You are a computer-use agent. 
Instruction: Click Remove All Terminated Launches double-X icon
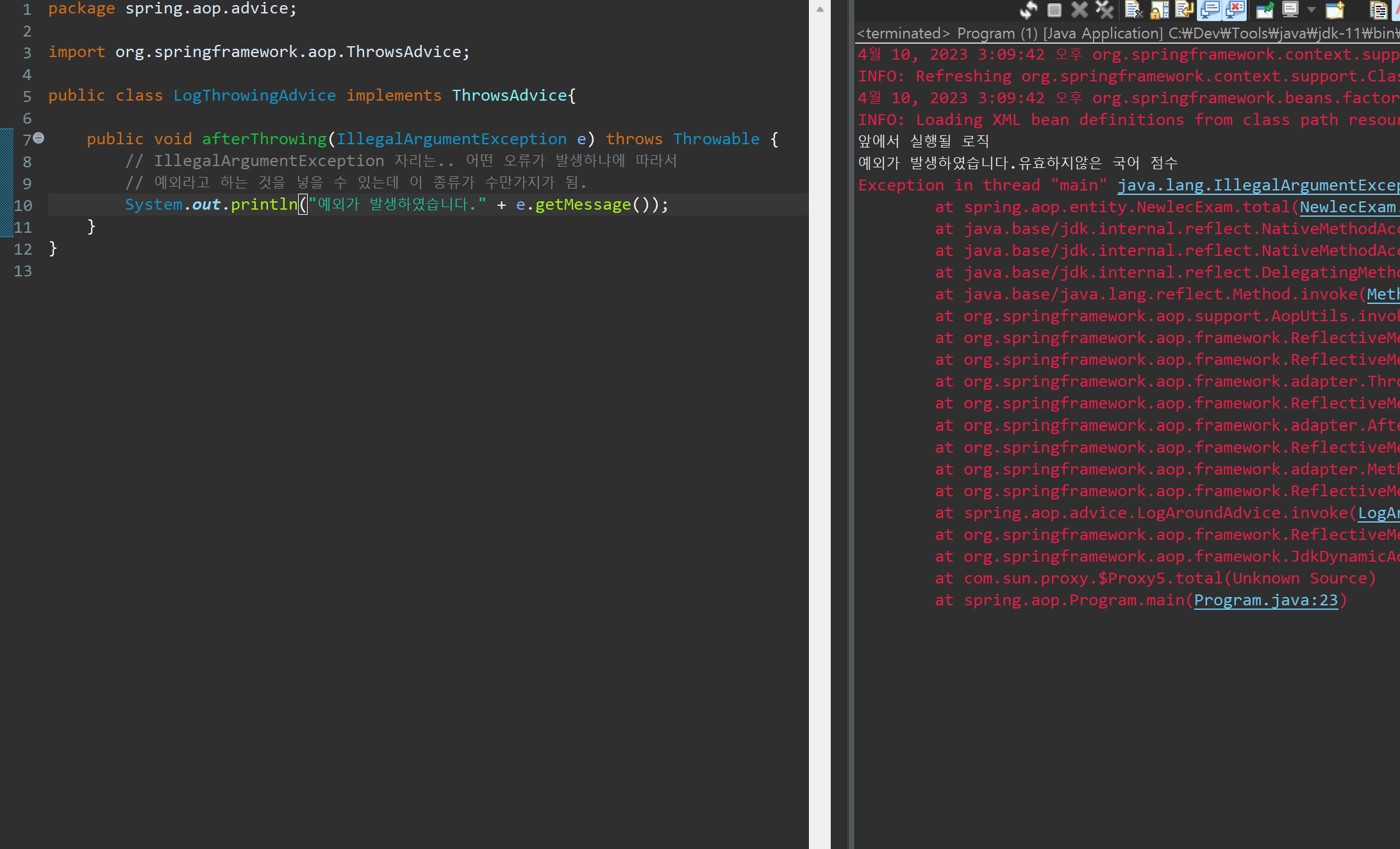pos(1104,10)
